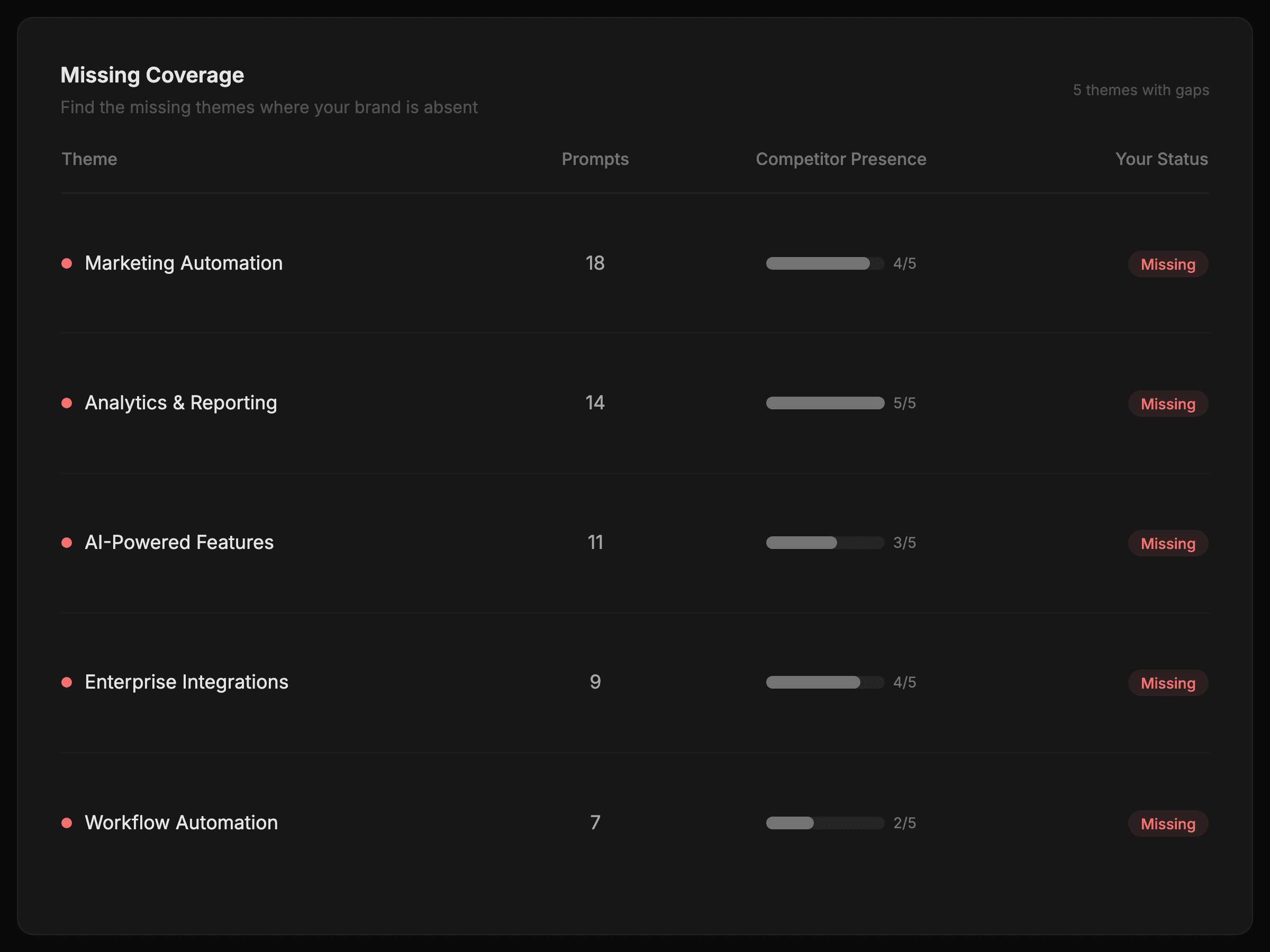Click red dot beside Enterprise Integrations
This screenshot has height=952, width=1270.
(x=67, y=682)
